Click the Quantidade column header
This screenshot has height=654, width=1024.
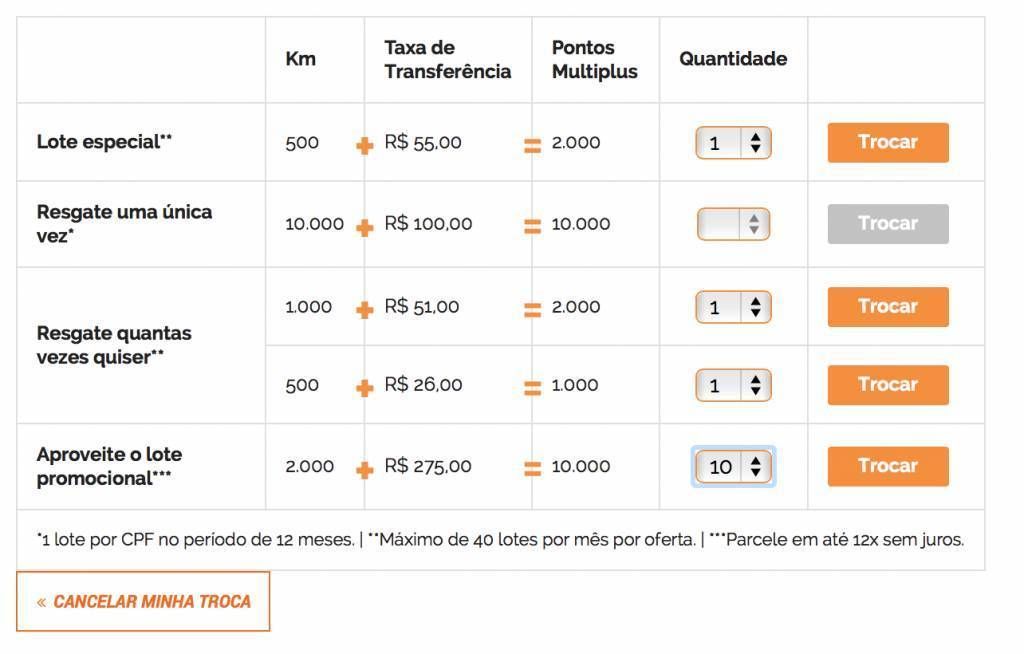(733, 59)
